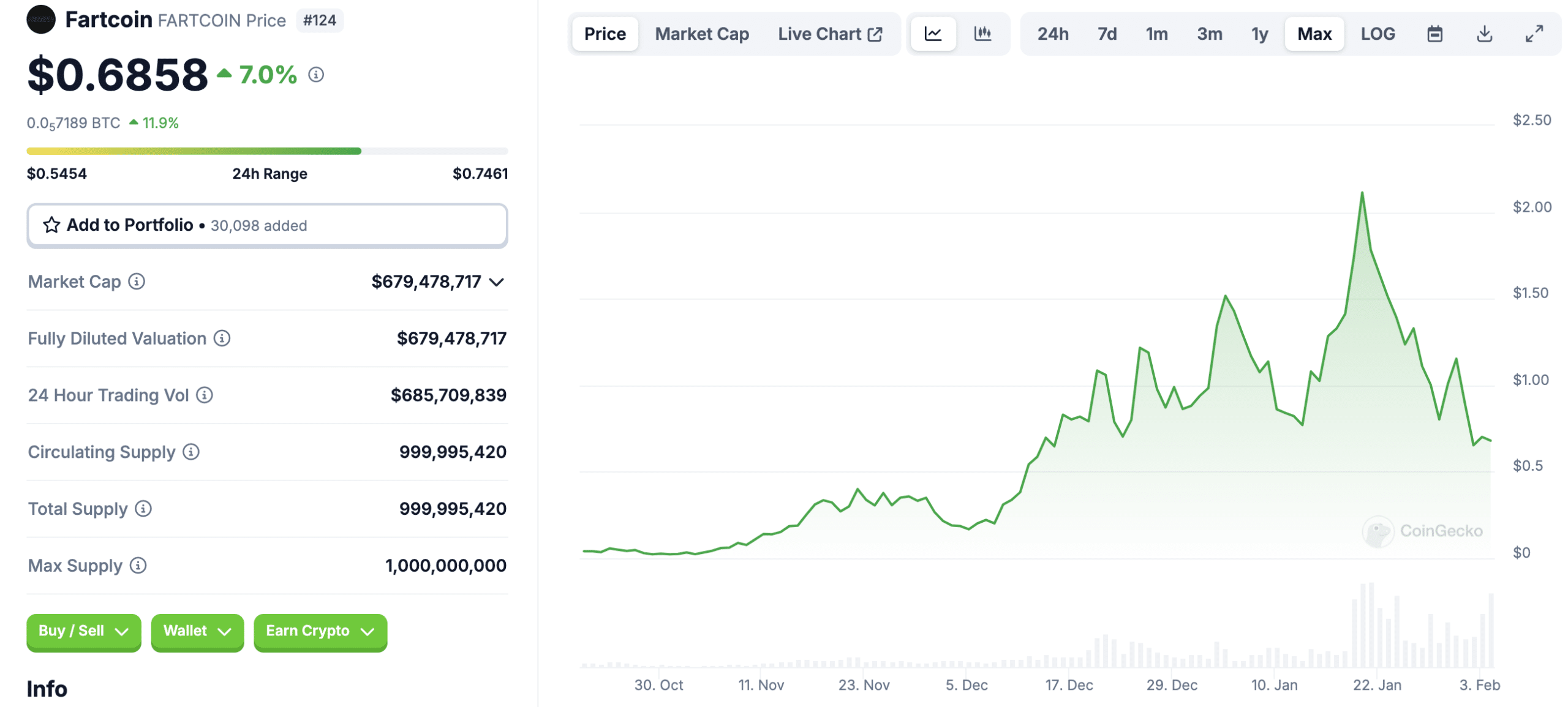Select the Max time range
This screenshot has width=1568, height=707.
click(x=1314, y=34)
